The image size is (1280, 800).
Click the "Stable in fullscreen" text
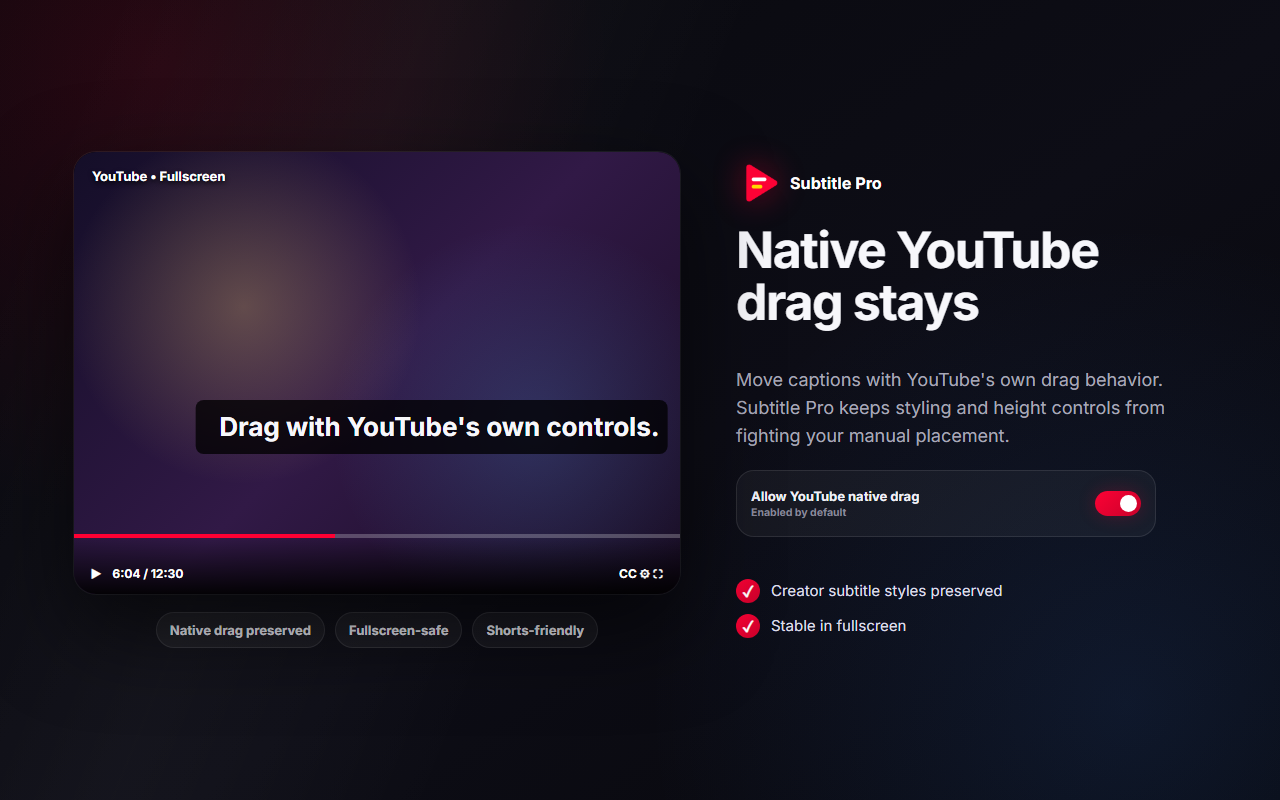click(839, 626)
